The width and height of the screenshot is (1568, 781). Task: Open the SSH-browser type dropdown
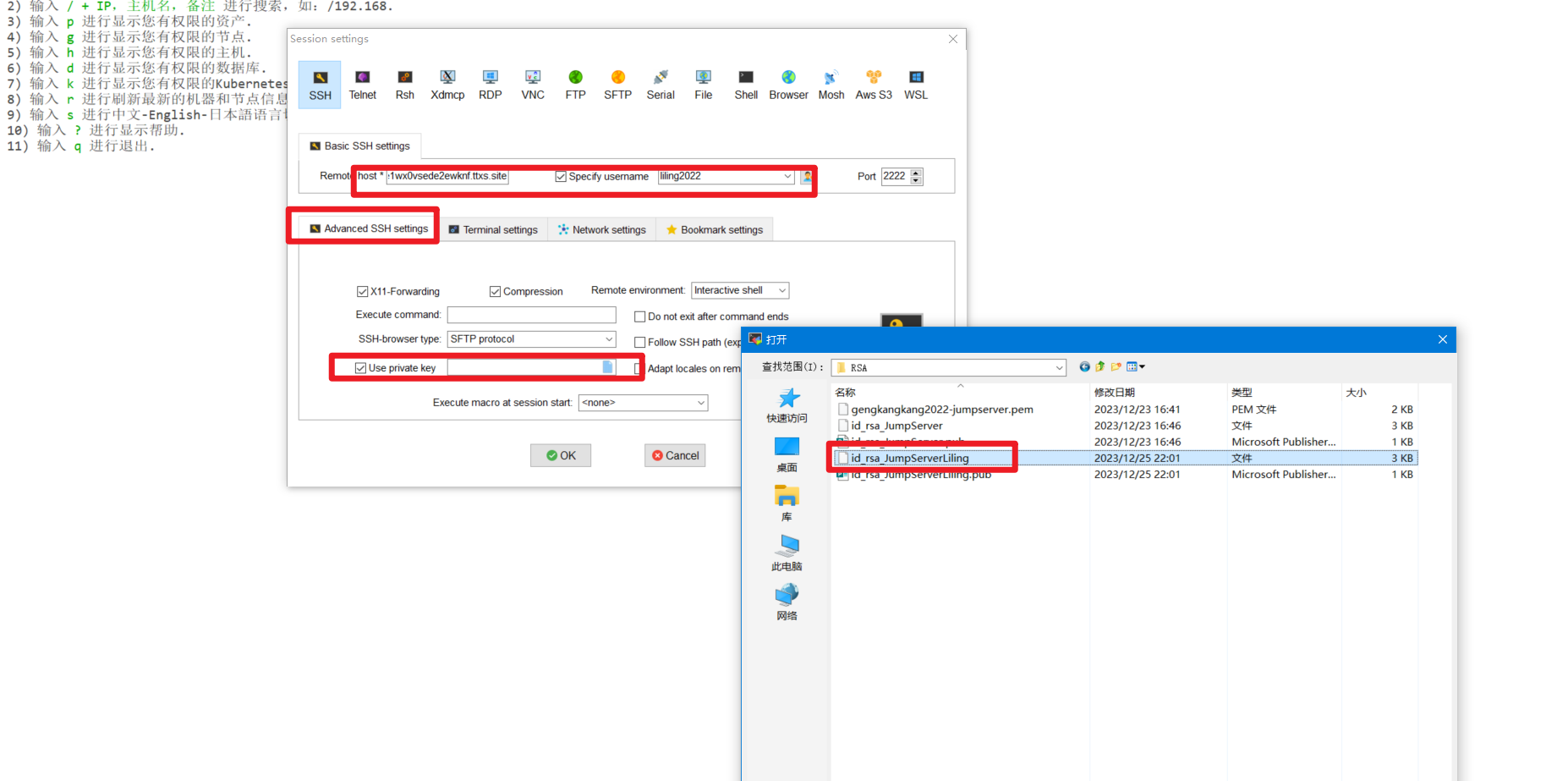531,339
